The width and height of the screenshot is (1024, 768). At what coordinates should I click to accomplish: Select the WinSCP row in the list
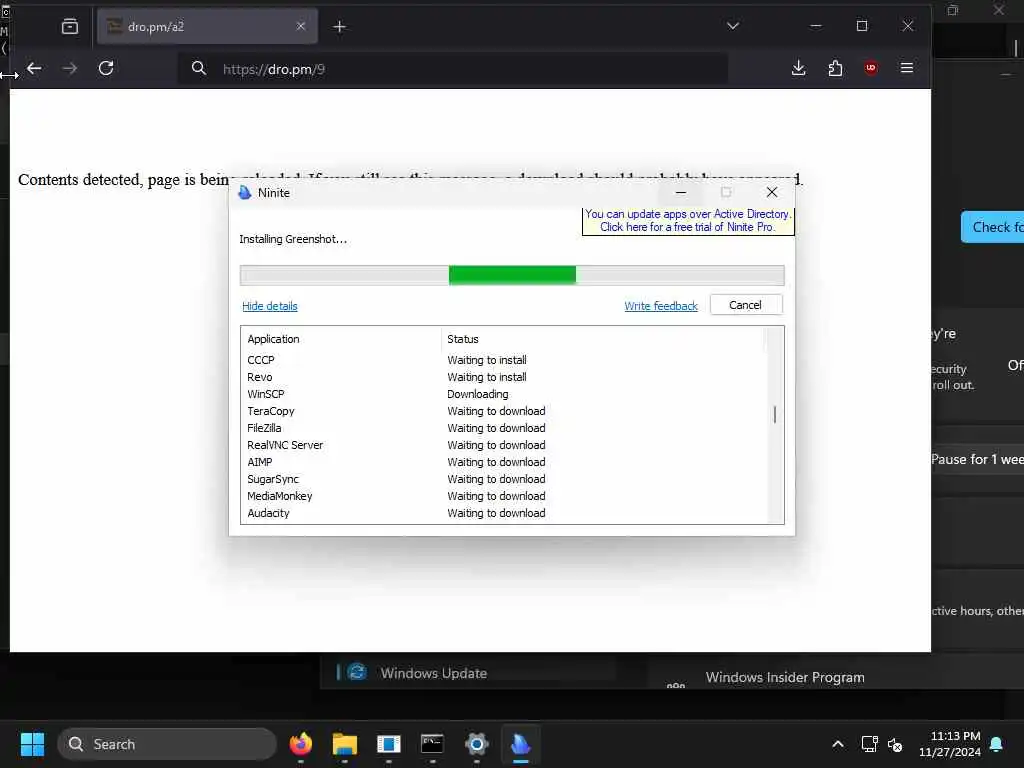pyautogui.click(x=502, y=394)
